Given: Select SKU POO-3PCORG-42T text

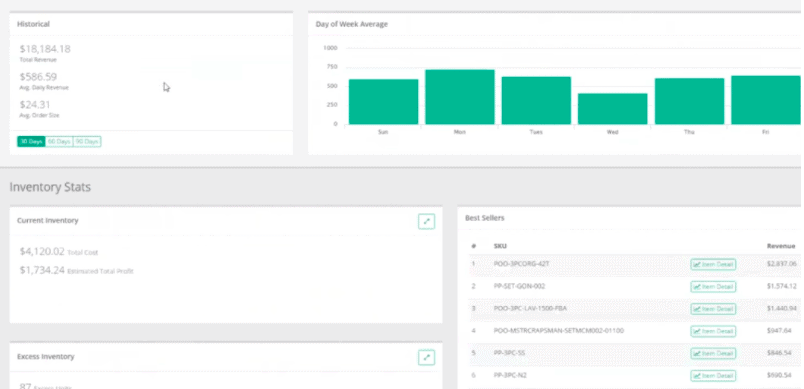Looking at the screenshot, I should 521,264.
